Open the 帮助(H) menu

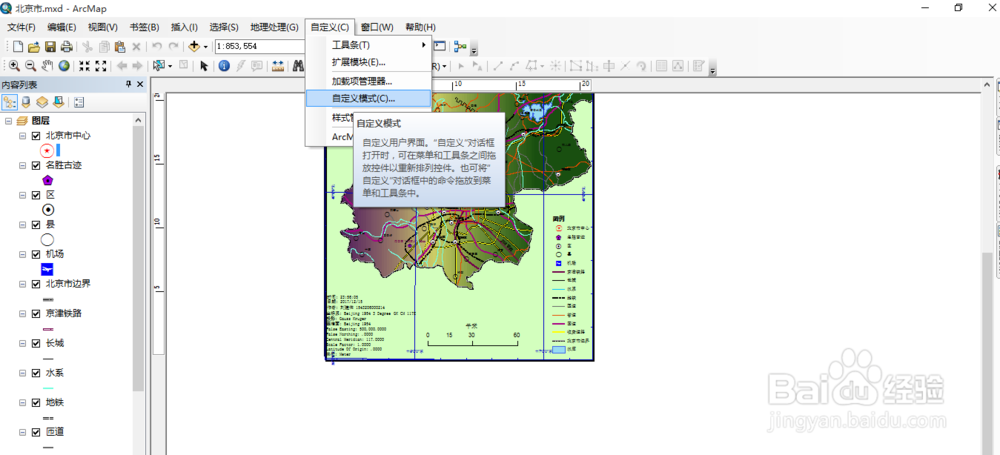coord(420,27)
